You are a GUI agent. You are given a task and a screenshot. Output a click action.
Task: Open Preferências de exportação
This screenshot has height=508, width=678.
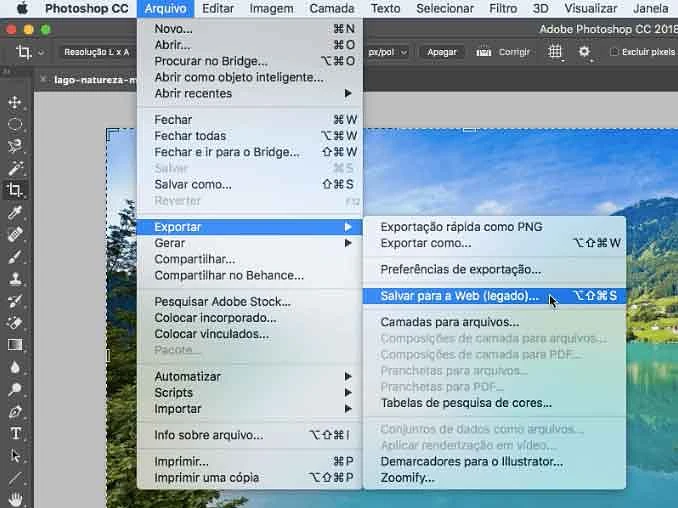(494, 269)
